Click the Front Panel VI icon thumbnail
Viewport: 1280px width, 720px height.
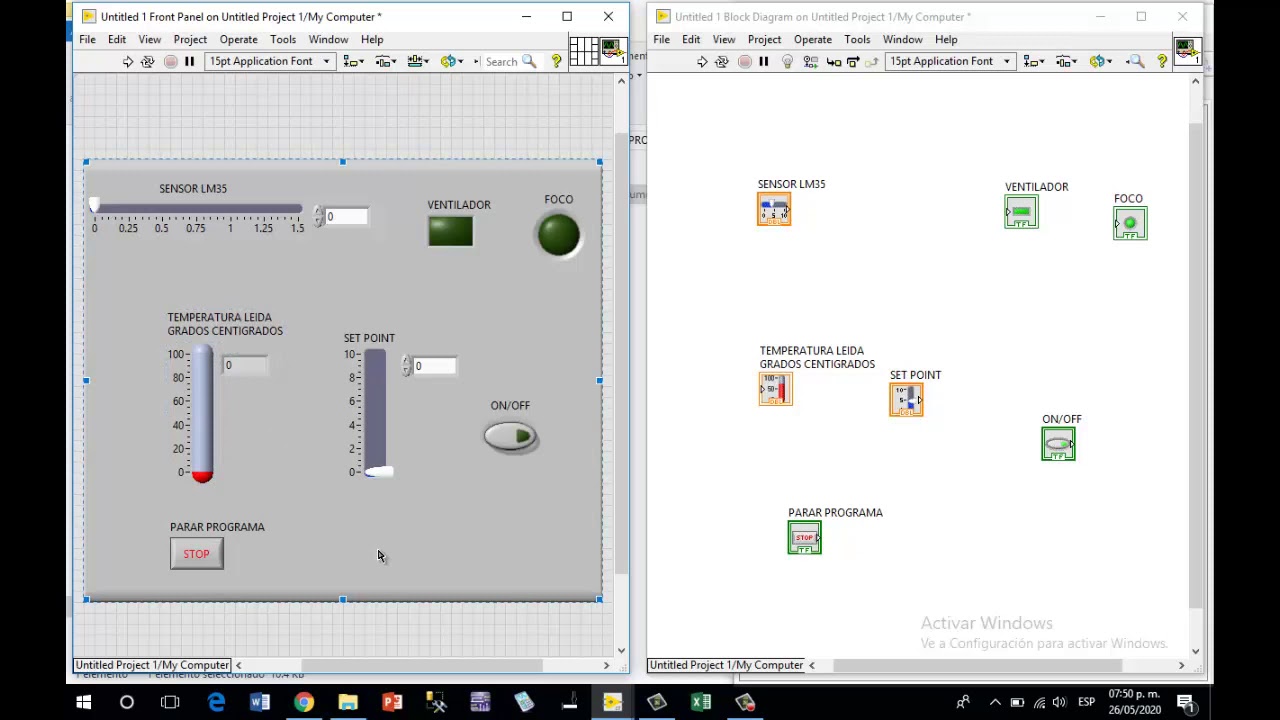tap(613, 51)
